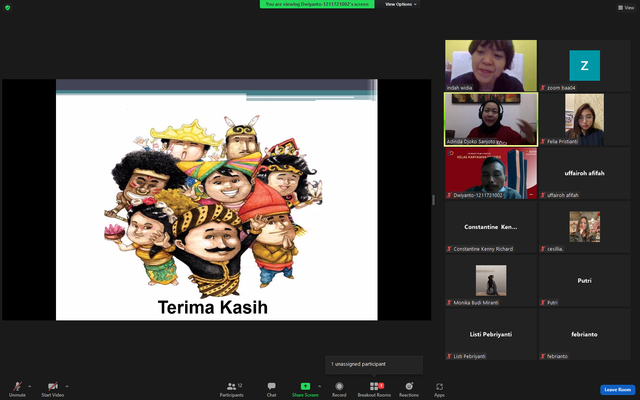Open the Participants panel
This screenshot has width=640, height=400.
point(231,389)
